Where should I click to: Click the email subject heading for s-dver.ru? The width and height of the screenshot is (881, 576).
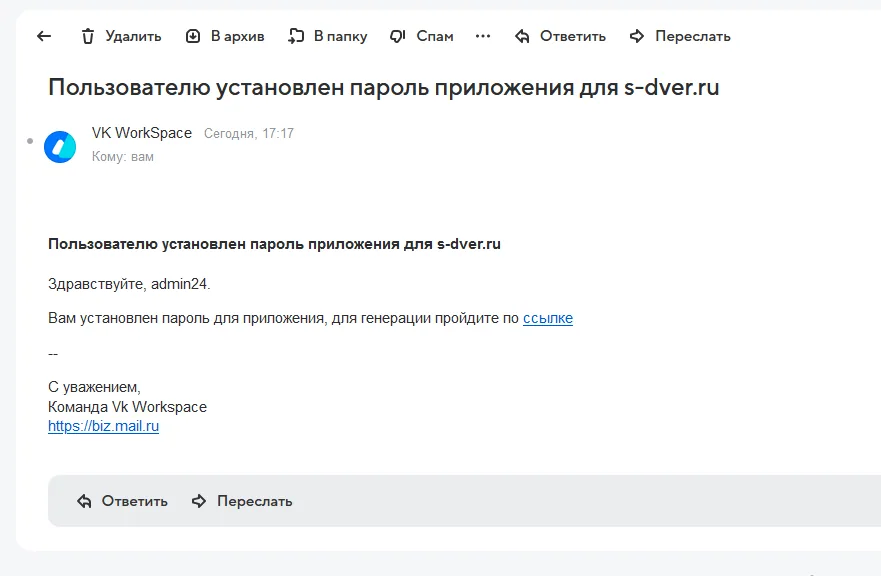(x=384, y=88)
